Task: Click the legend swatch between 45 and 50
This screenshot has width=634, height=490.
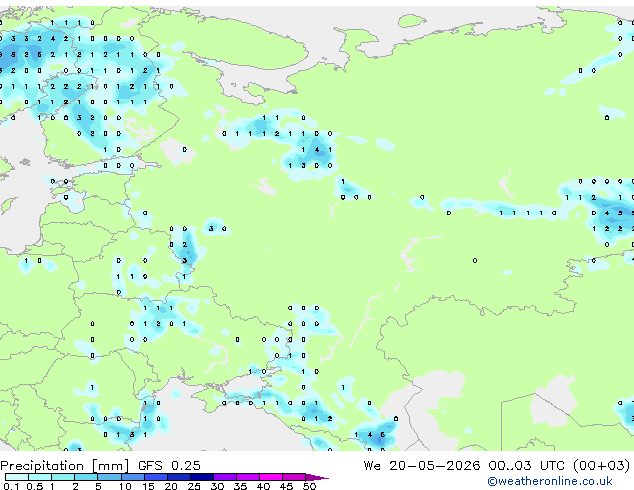Action: click(294, 477)
